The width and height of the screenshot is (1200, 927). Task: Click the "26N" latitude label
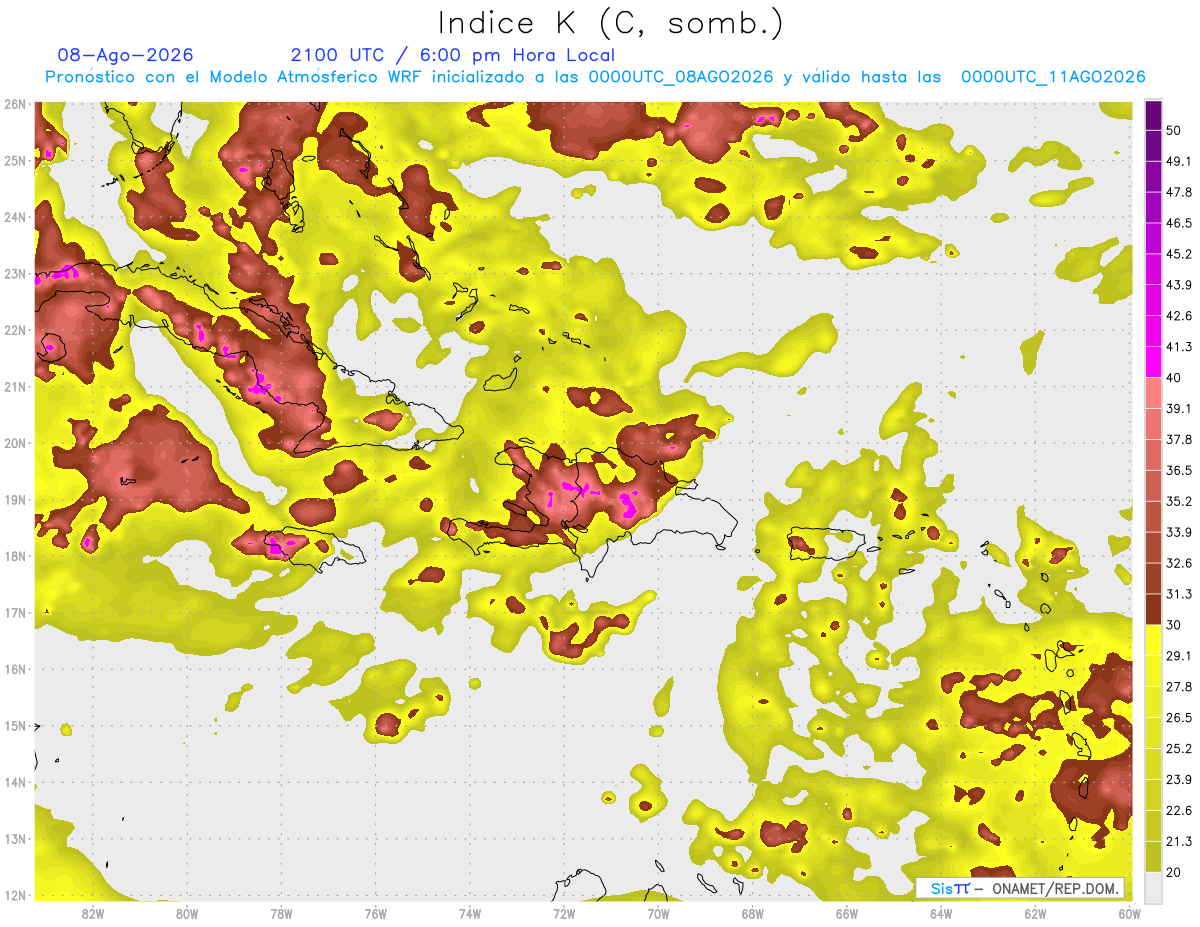14,103
